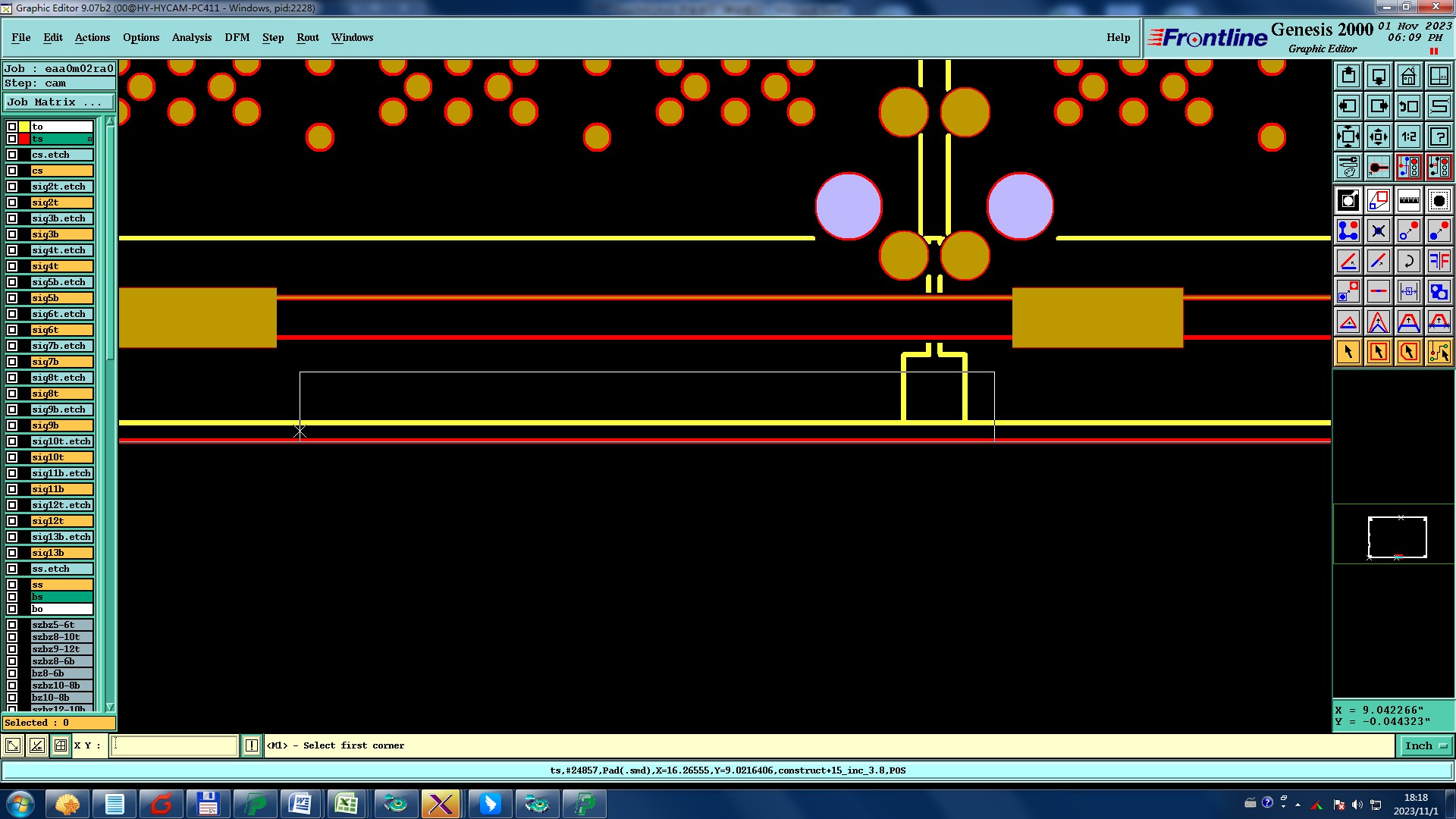Open the DFM menu
The image size is (1456, 819).
[x=237, y=37]
